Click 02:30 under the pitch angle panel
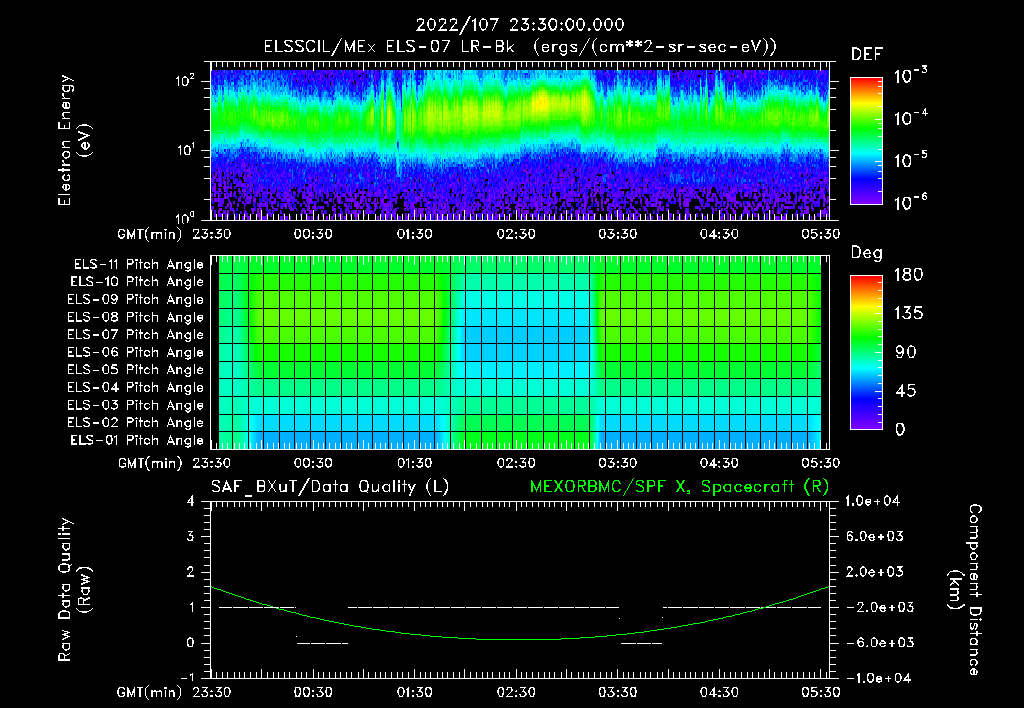1024x708 pixels. pos(516,463)
